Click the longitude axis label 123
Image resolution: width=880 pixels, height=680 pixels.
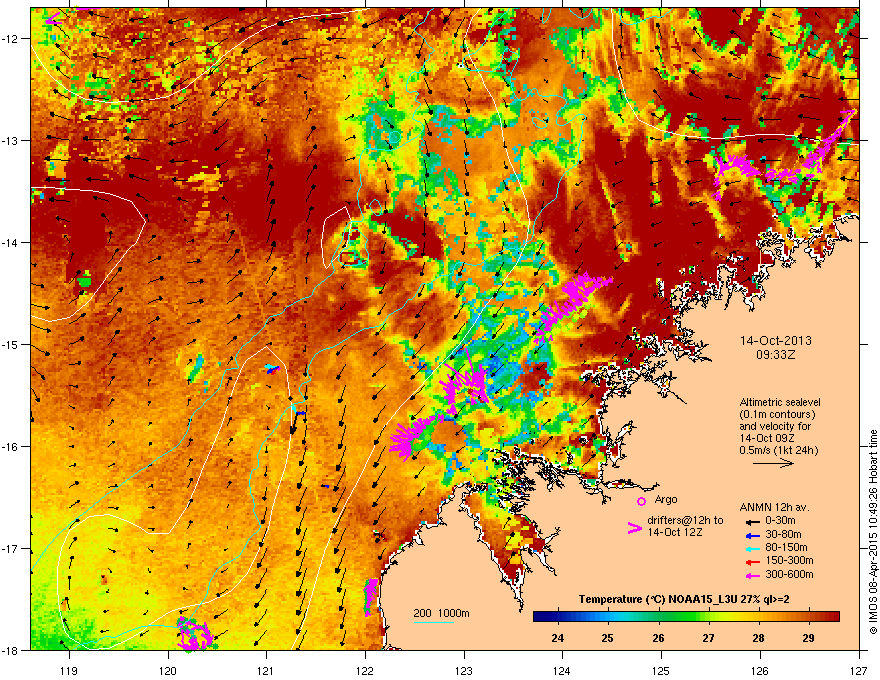(x=464, y=670)
